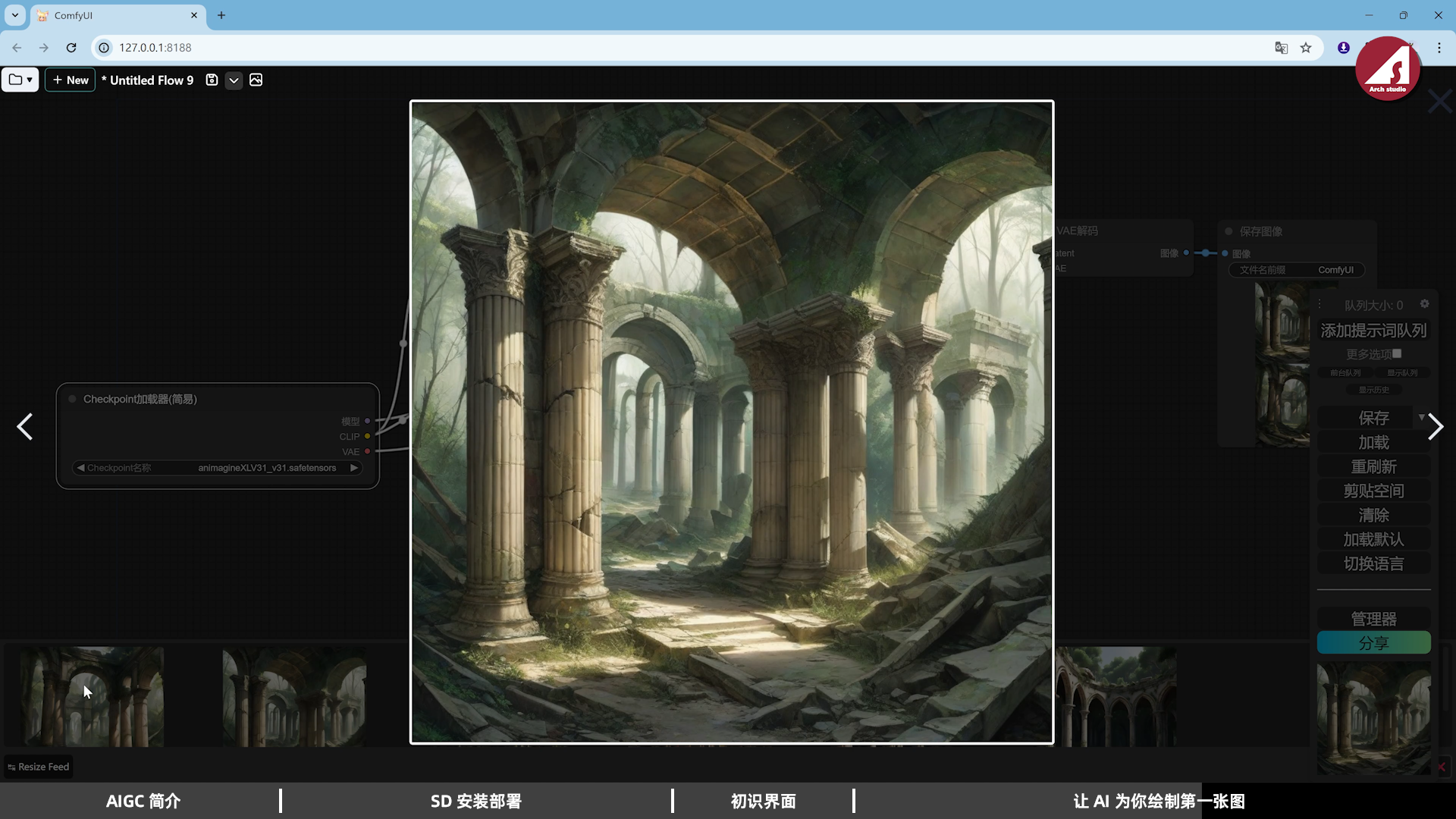The image size is (1456, 819).
Task: Save the Untitled Flow 9 workflow icon
Action: (x=212, y=80)
